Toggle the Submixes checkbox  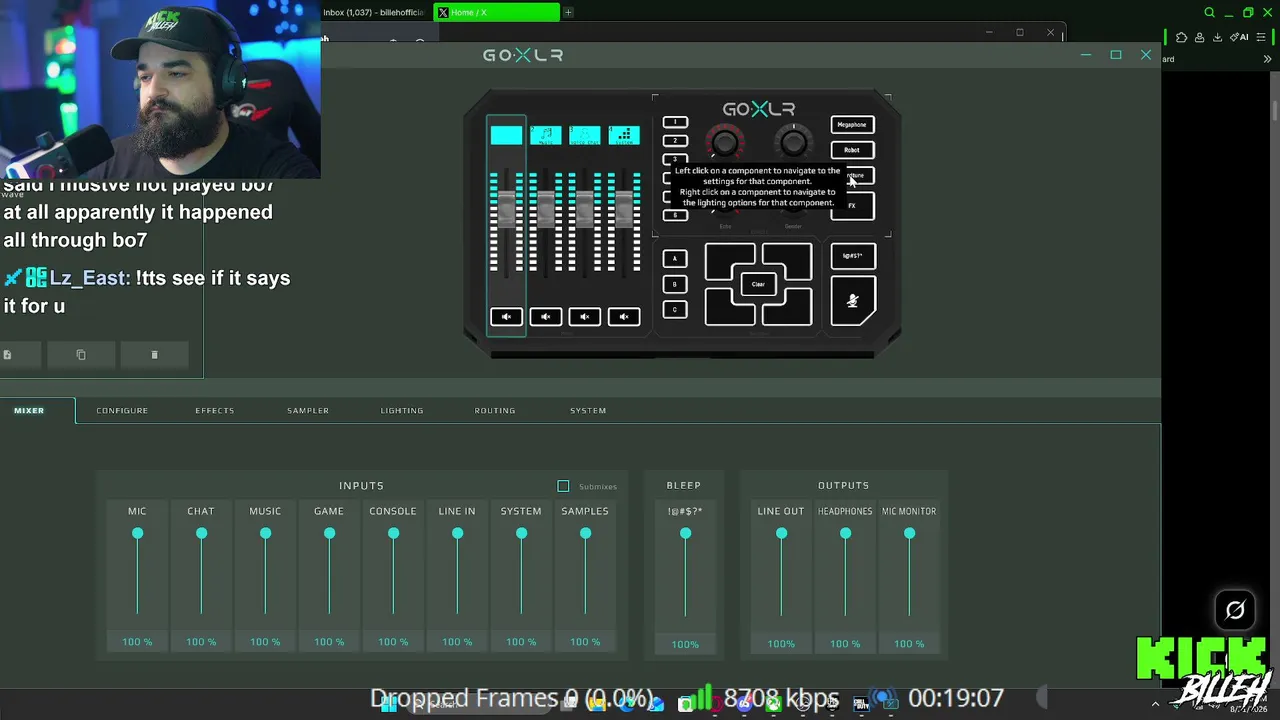(x=563, y=486)
